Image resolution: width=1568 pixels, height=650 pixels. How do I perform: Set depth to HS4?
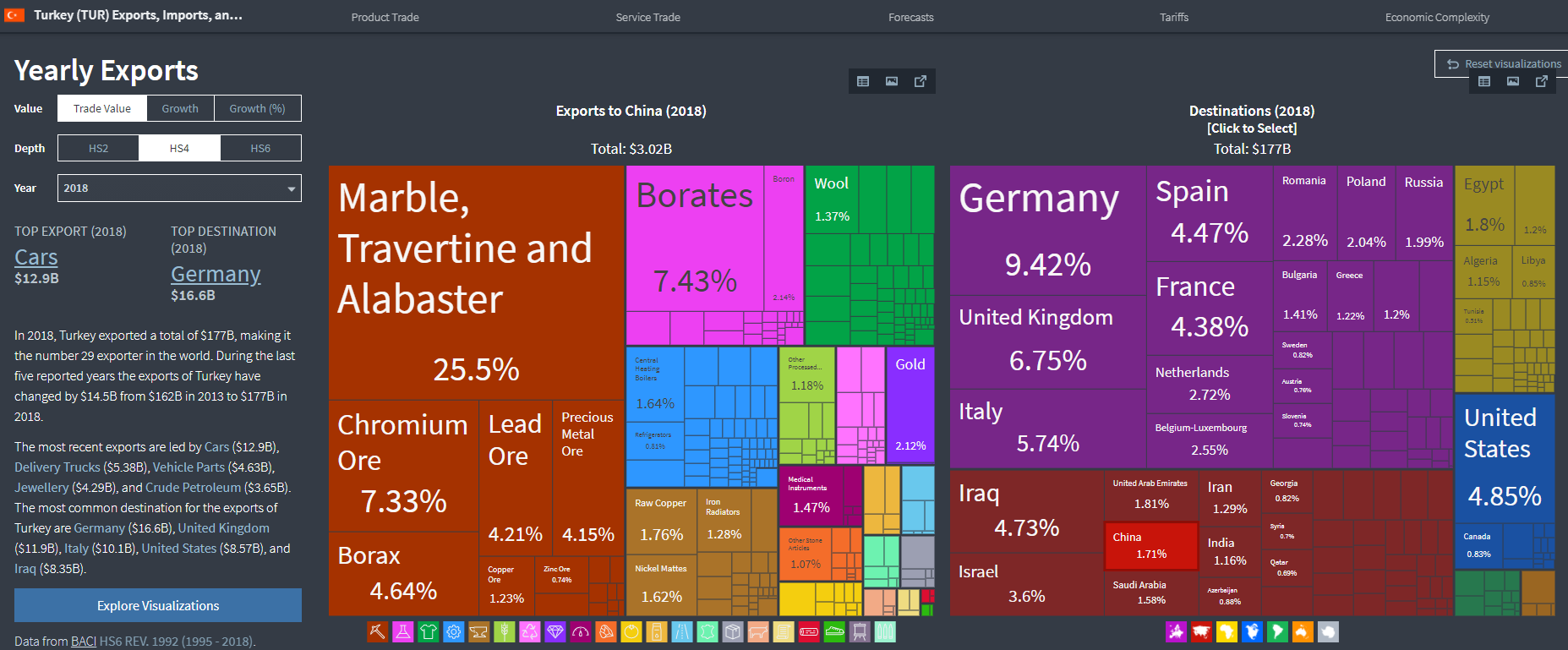tap(179, 148)
